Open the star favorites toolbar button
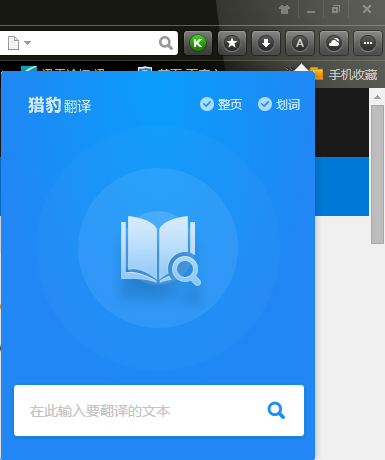Viewport: 385px width, 460px height. (232, 43)
